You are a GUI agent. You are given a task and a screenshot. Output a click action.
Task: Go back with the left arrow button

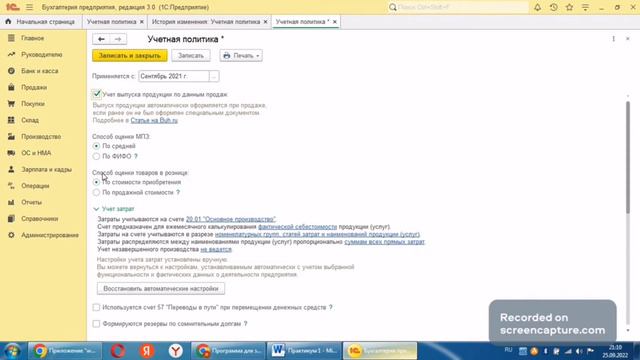point(101,39)
